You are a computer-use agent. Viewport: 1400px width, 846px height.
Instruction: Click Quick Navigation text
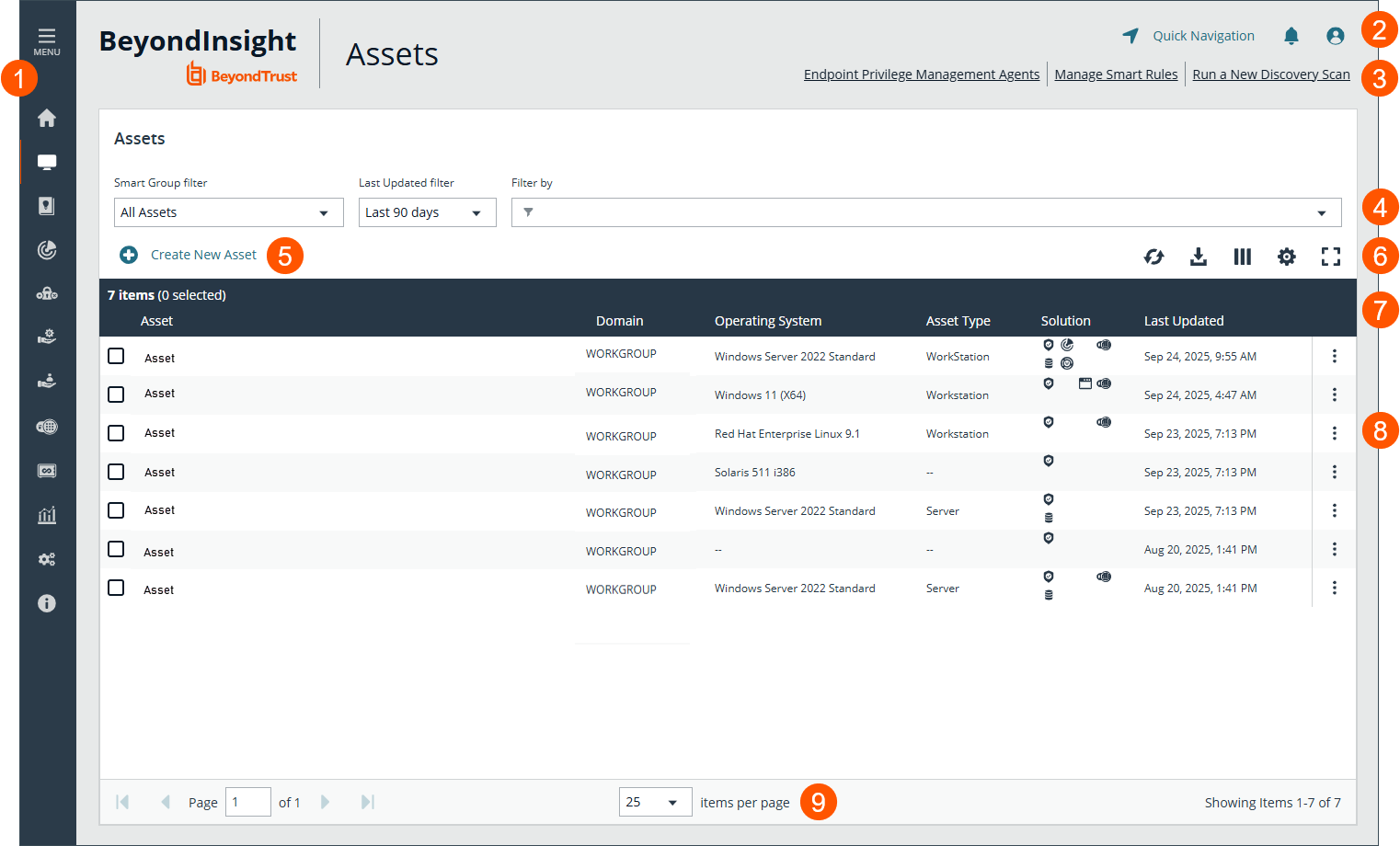(1203, 36)
